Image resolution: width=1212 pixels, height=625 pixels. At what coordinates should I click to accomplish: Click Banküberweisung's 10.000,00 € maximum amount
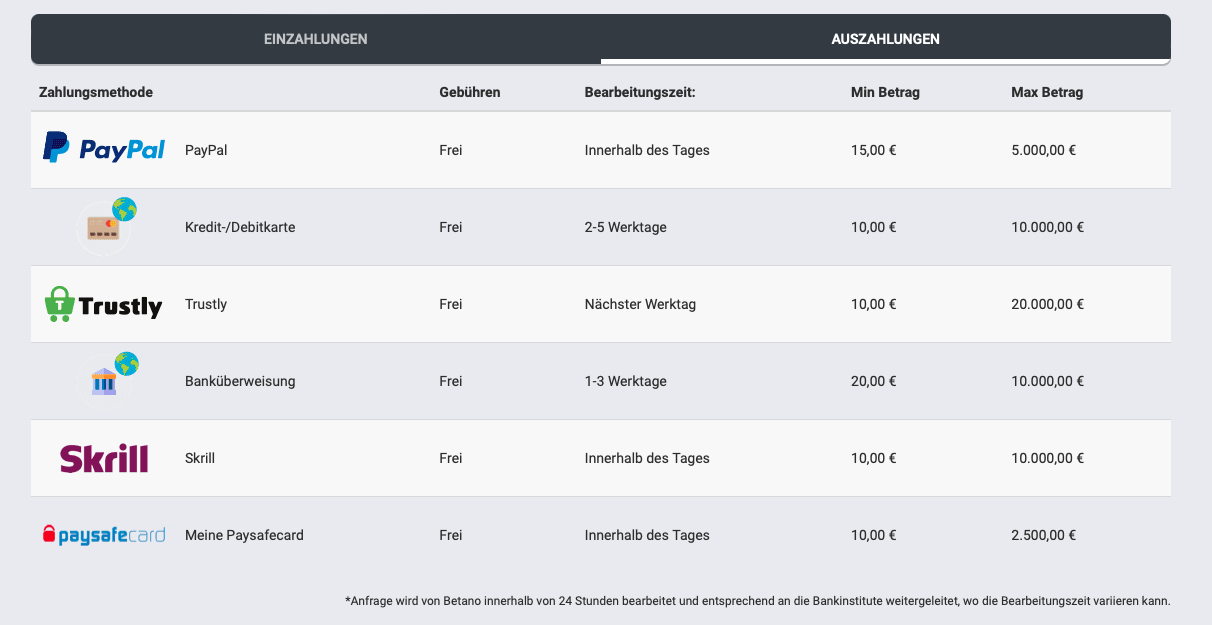[1047, 381]
